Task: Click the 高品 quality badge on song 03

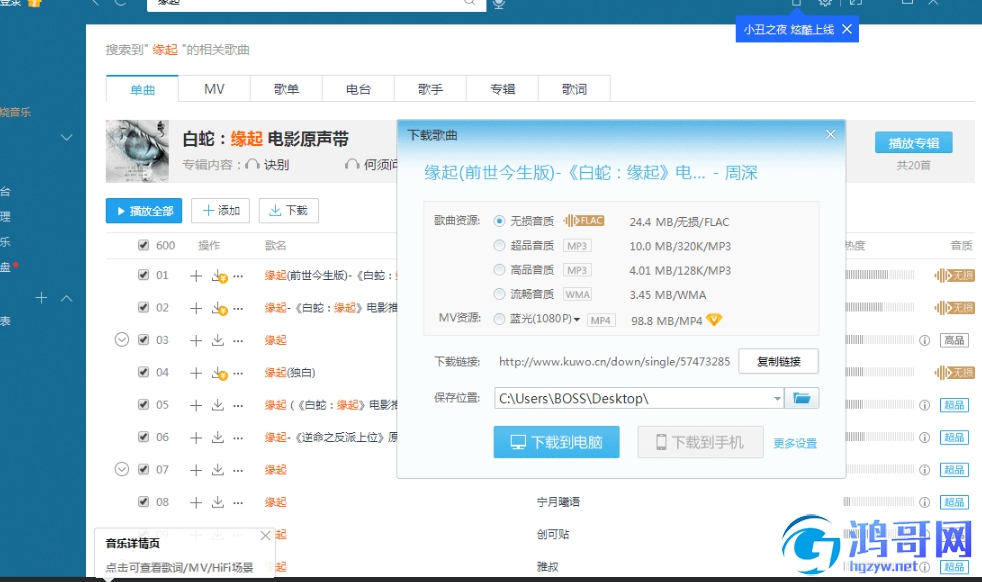Action: [x=954, y=340]
